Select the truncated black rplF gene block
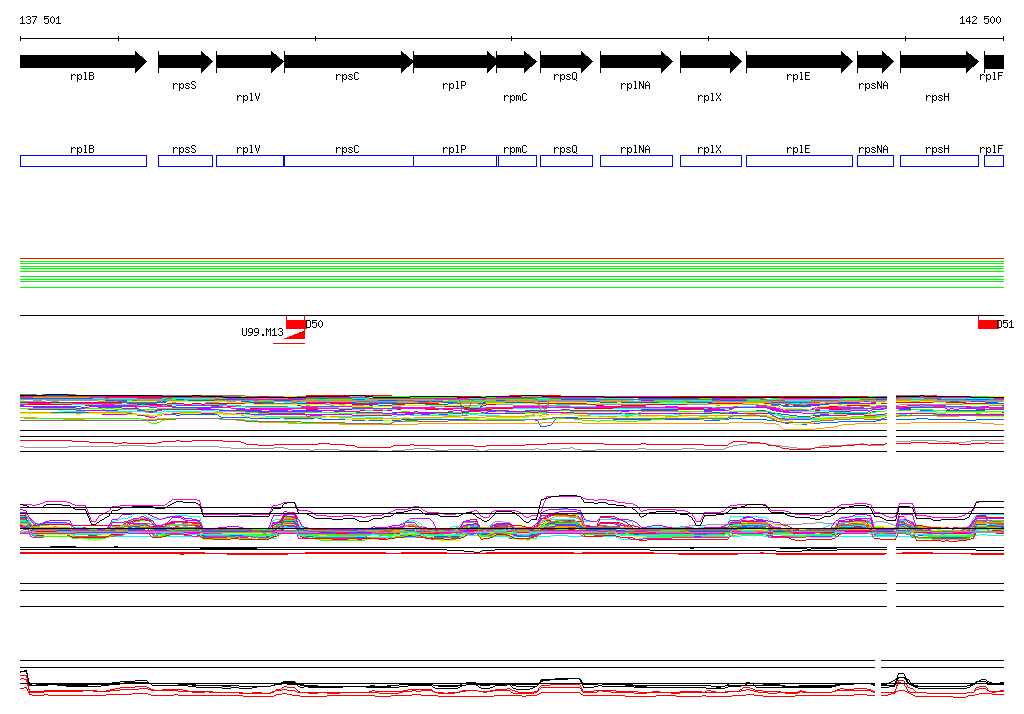The image size is (1024, 714). click(994, 62)
